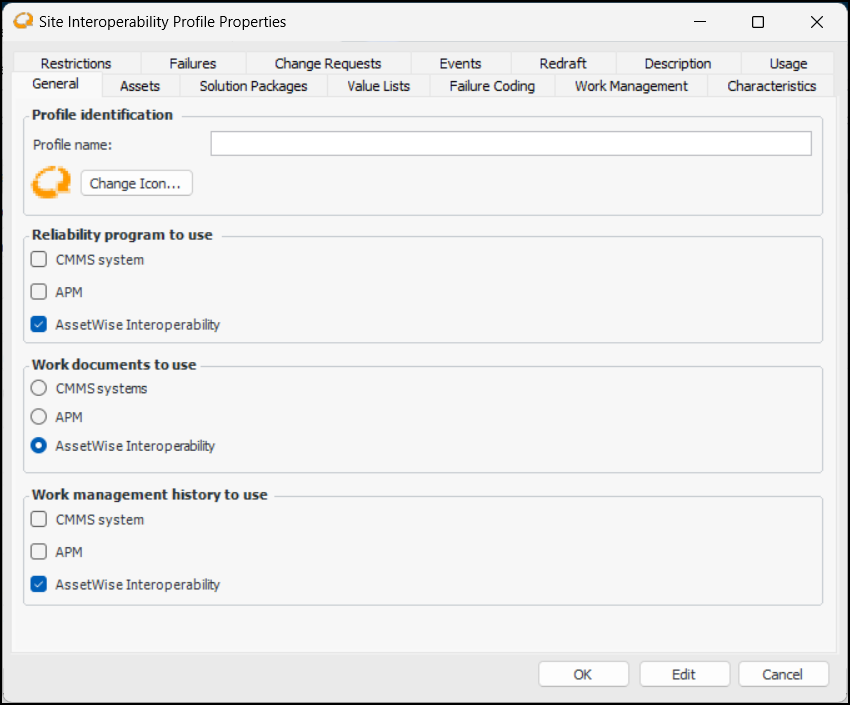This screenshot has width=850, height=705.
Task: Uncheck AssetWise Interoperability in Reliability program
Action: 38,324
